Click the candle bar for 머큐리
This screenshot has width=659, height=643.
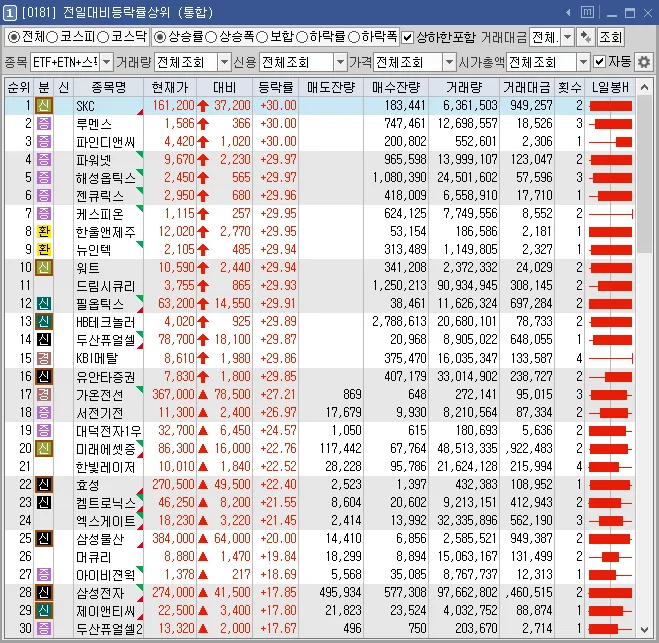click(x=611, y=557)
